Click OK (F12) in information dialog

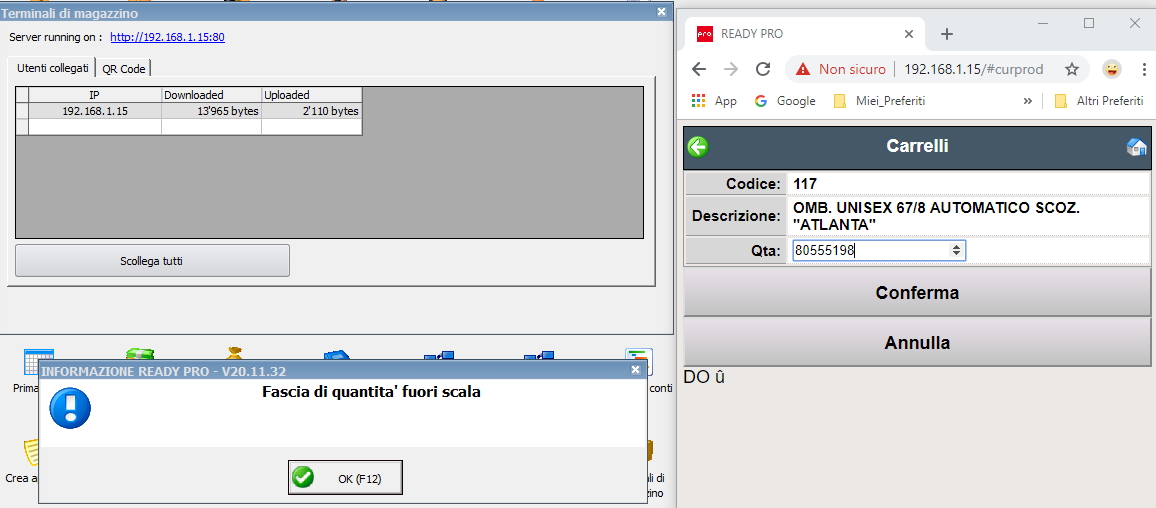pos(345,479)
